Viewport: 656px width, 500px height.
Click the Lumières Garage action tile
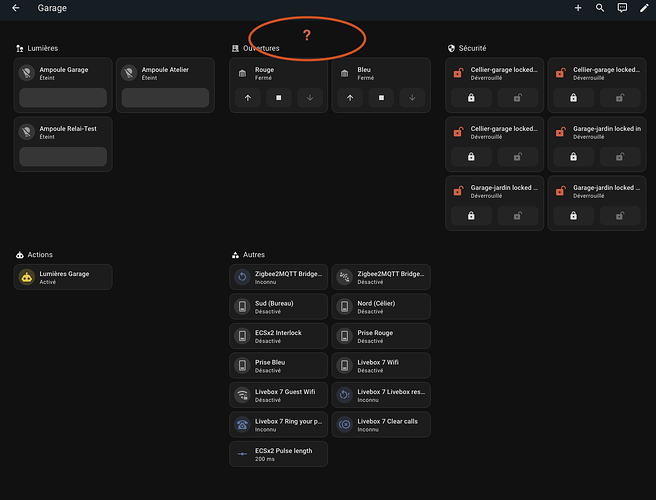coord(63,277)
